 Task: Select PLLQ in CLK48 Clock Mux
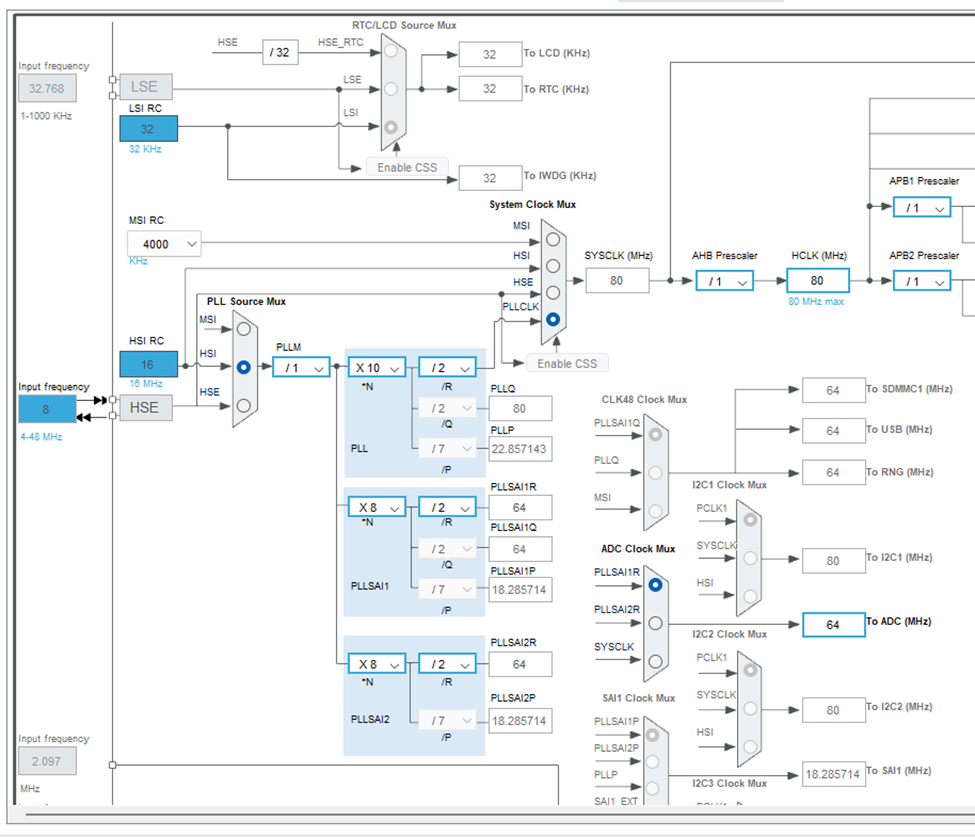(655, 473)
